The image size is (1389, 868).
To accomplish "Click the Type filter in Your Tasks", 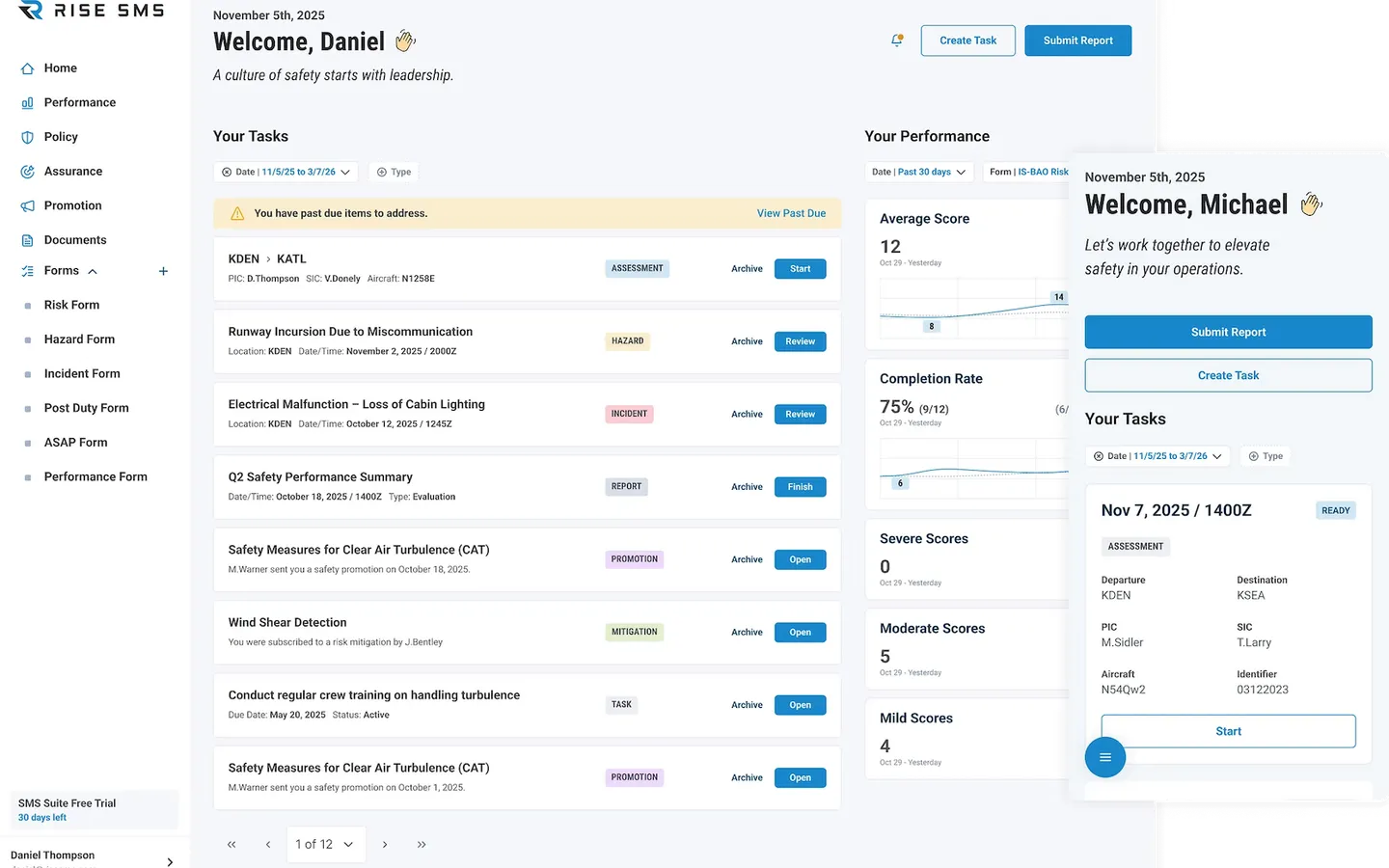I will pyautogui.click(x=394, y=172).
